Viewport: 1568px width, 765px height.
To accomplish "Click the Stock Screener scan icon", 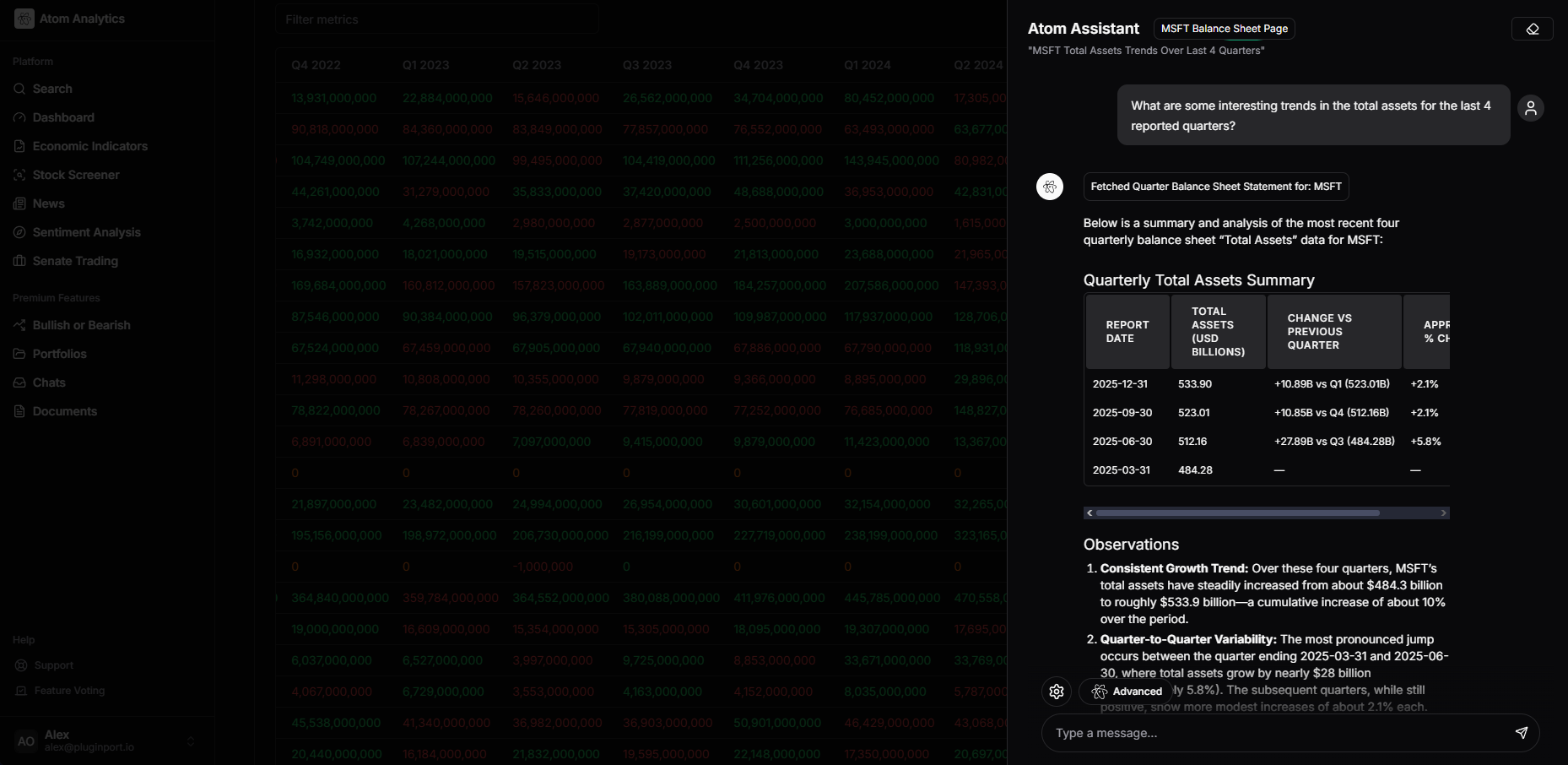I will (19, 175).
